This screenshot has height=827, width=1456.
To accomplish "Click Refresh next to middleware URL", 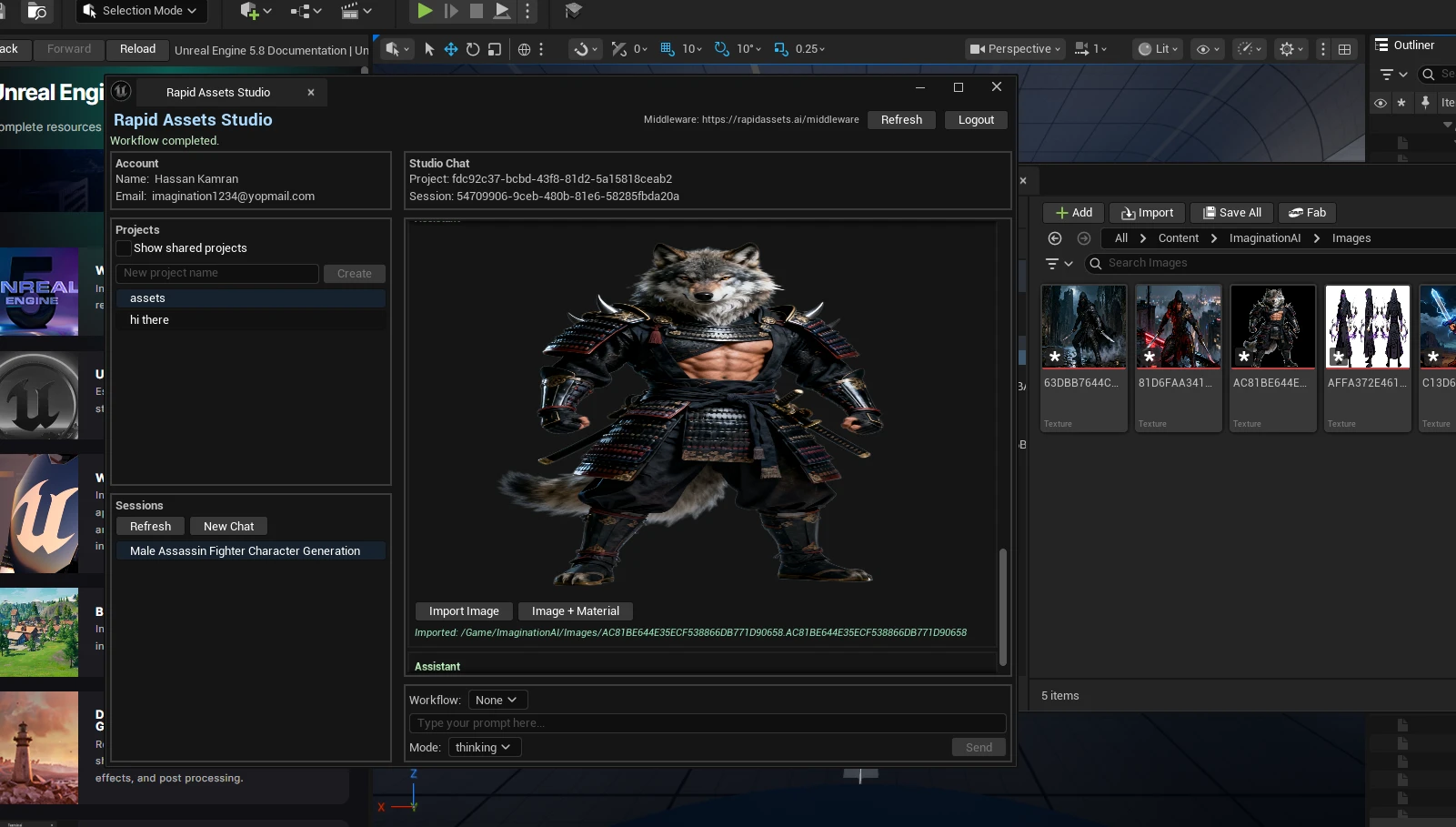I will point(901,120).
